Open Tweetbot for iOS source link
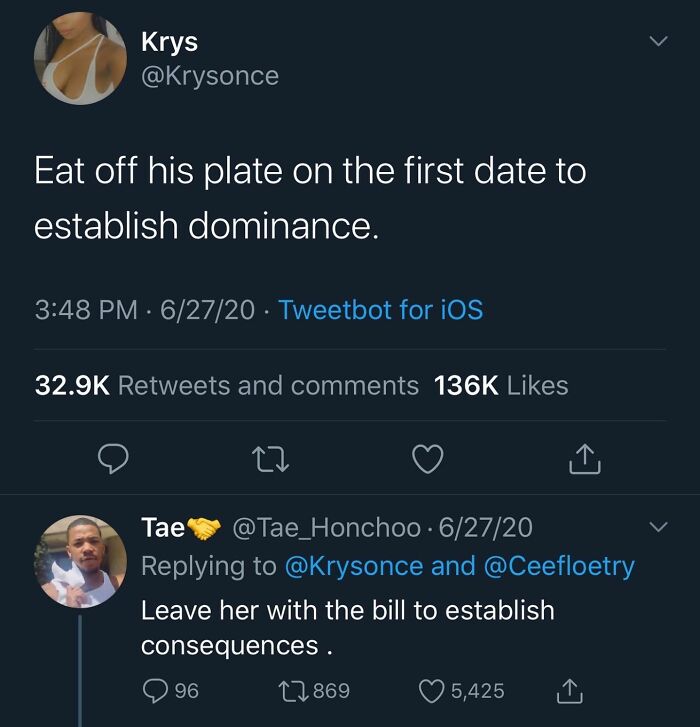 pyautogui.click(x=381, y=310)
